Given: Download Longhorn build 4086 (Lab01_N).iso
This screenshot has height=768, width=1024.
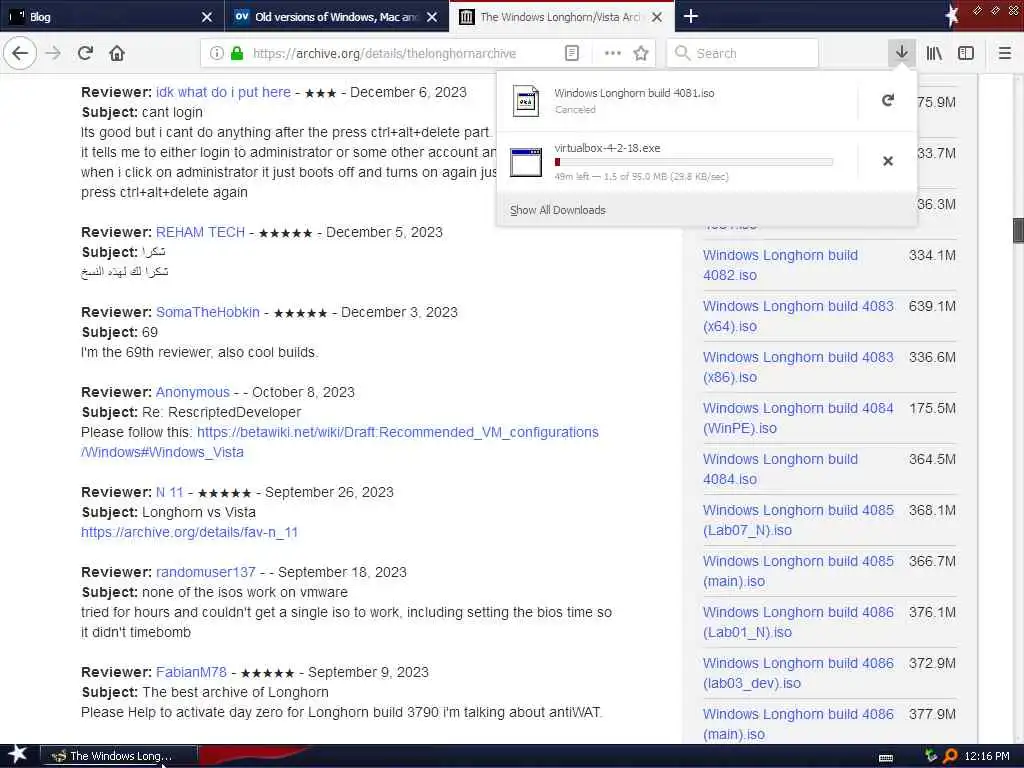Looking at the screenshot, I should pos(798,622).
